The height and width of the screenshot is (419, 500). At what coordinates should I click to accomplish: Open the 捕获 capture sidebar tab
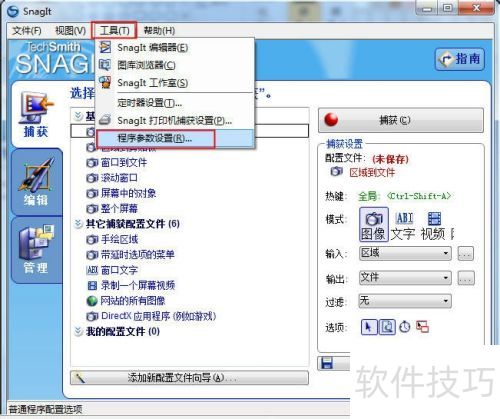[x=36, y=115]
